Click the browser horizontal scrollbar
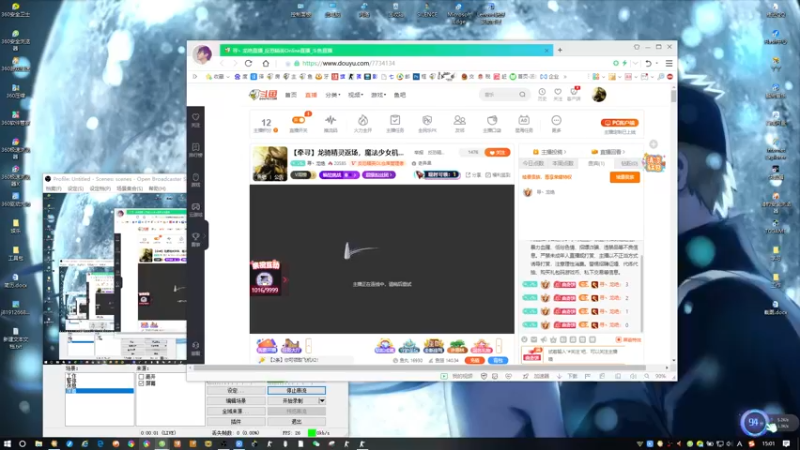 pos(419,367)
